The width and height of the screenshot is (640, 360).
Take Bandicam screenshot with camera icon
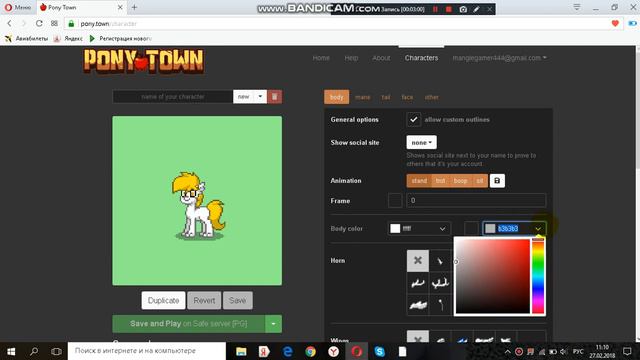point(463,9)
